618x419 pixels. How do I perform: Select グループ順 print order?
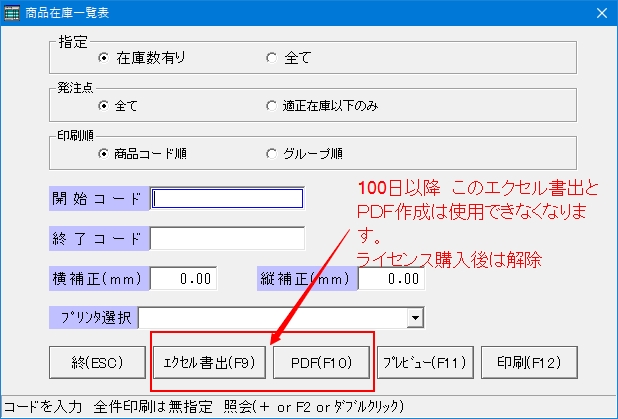tap(271, 153)
